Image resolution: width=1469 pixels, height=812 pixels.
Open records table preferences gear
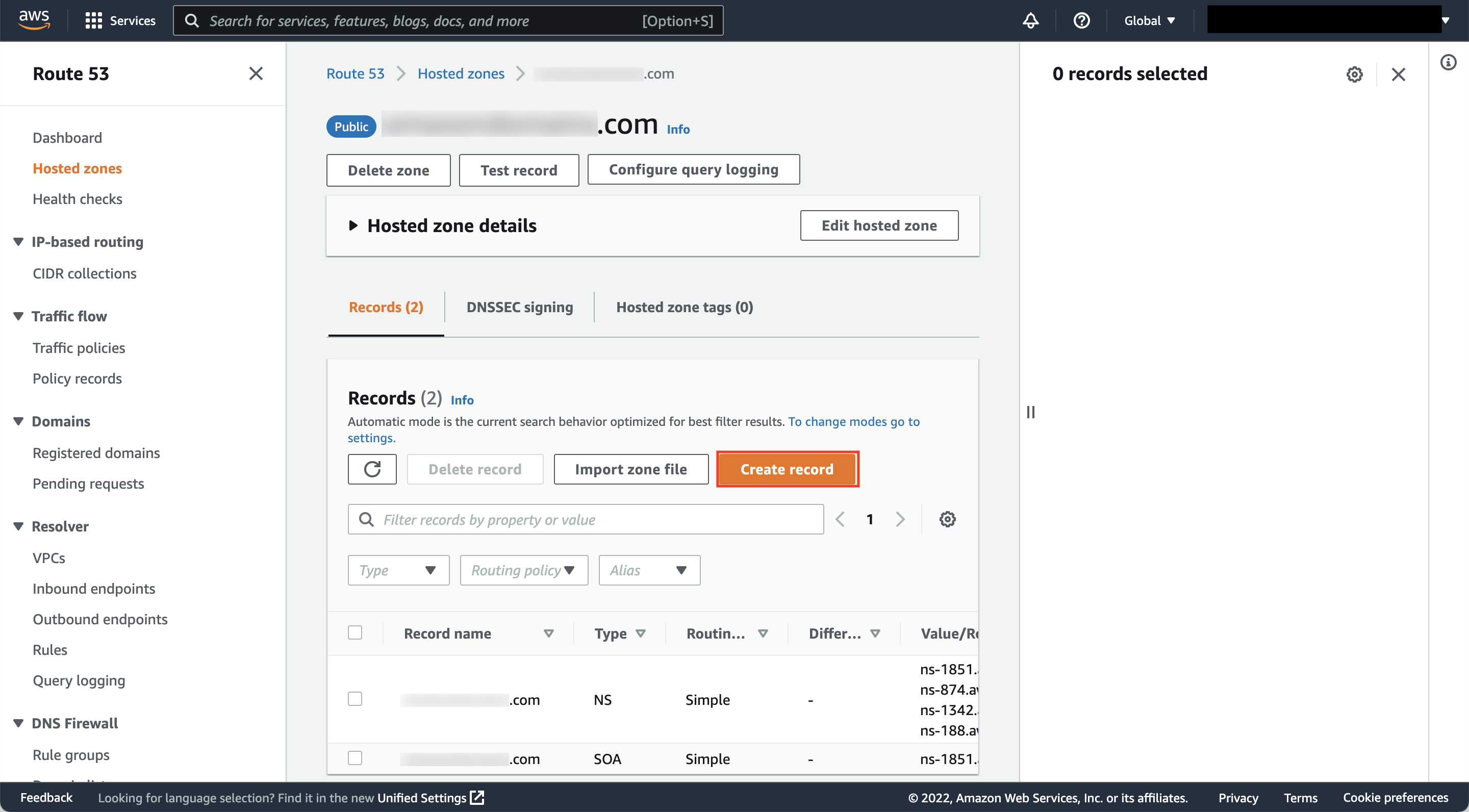coord(947,519)
